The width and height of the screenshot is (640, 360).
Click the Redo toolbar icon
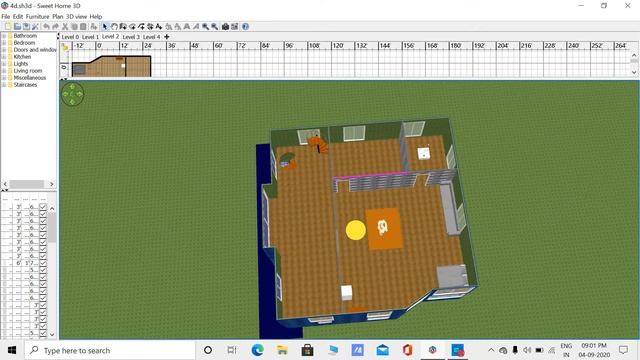(56, 27)
